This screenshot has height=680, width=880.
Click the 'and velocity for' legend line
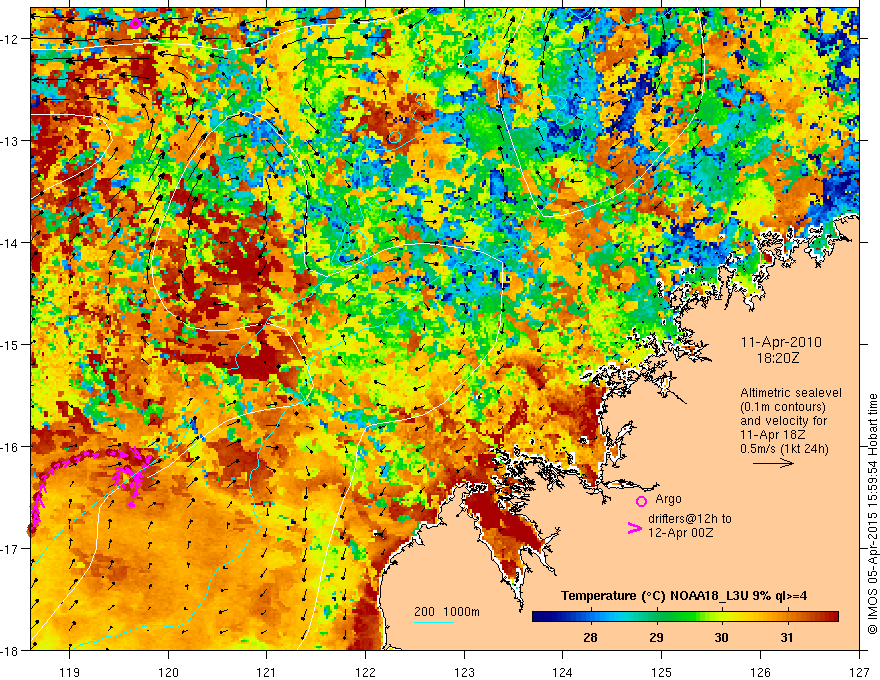pos(783,421)
